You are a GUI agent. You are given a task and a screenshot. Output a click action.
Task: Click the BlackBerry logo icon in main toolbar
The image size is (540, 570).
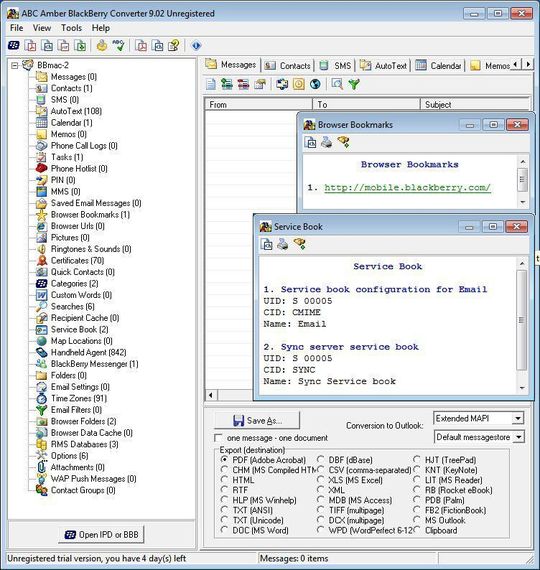click(14, 45)
